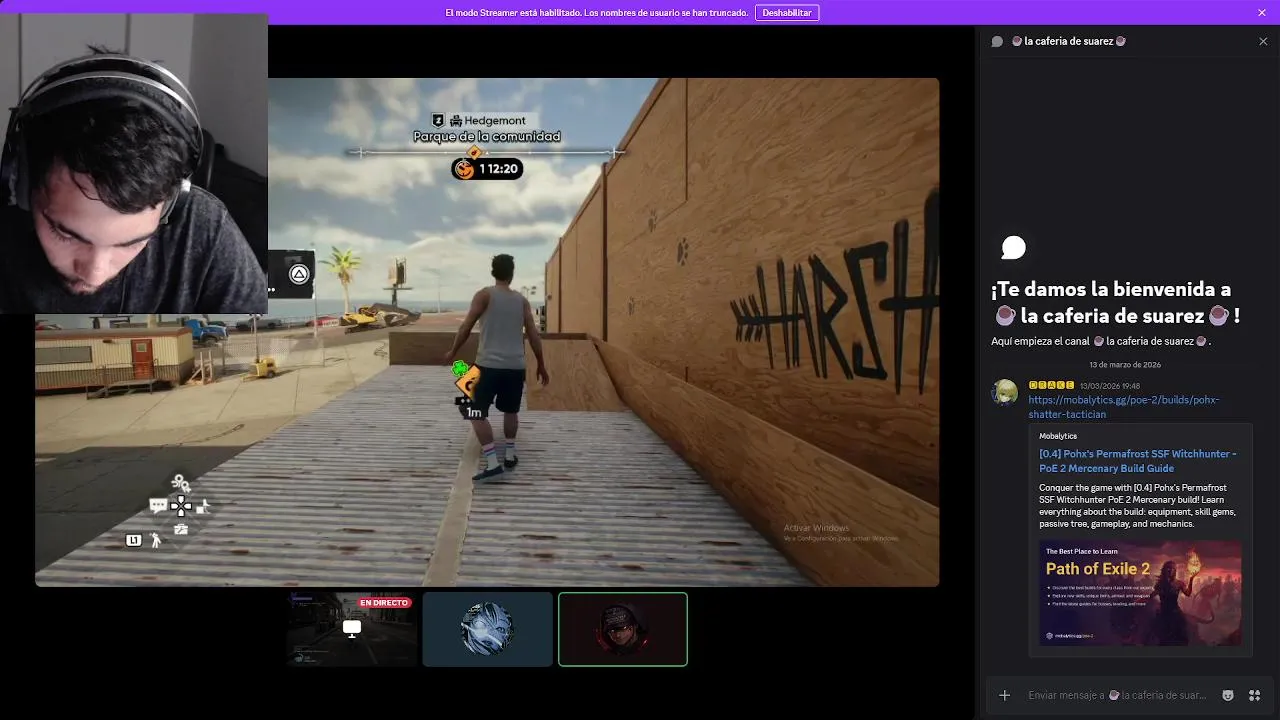Open the emoji picker cat-face icon
Image resolution: width=1280 pixels, height=720 pixels.
(1228, 695)
